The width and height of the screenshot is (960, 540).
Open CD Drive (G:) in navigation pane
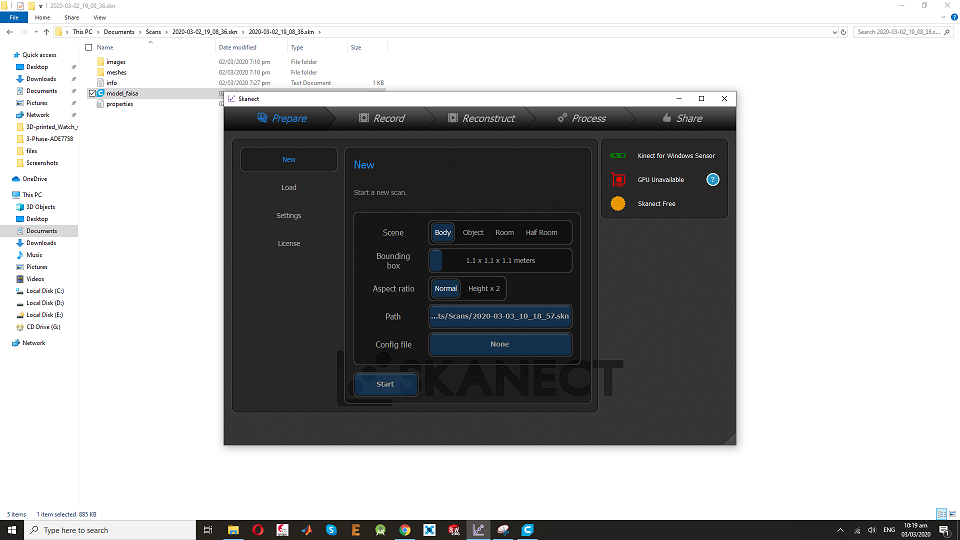[x=43, y=327]
